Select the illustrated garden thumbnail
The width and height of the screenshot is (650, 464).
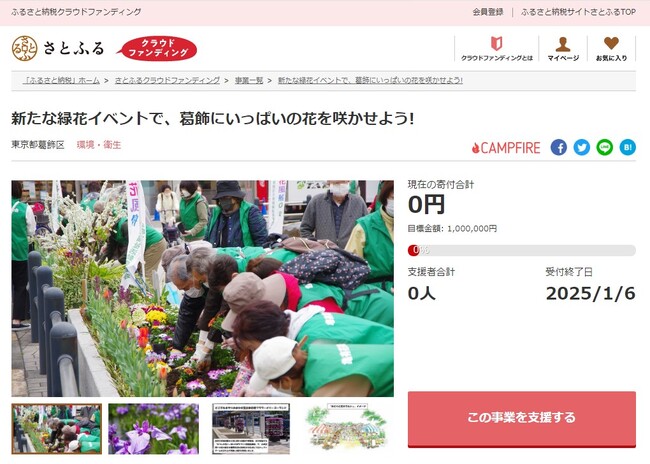point(347,427)
